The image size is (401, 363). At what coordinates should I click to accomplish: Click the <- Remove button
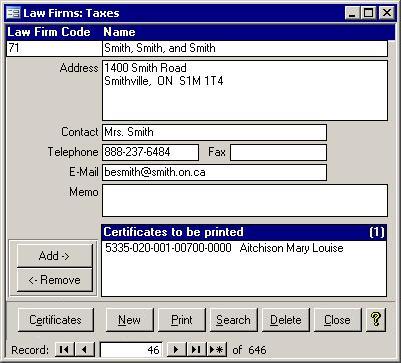pyautogui.click(x=54, y=280)
